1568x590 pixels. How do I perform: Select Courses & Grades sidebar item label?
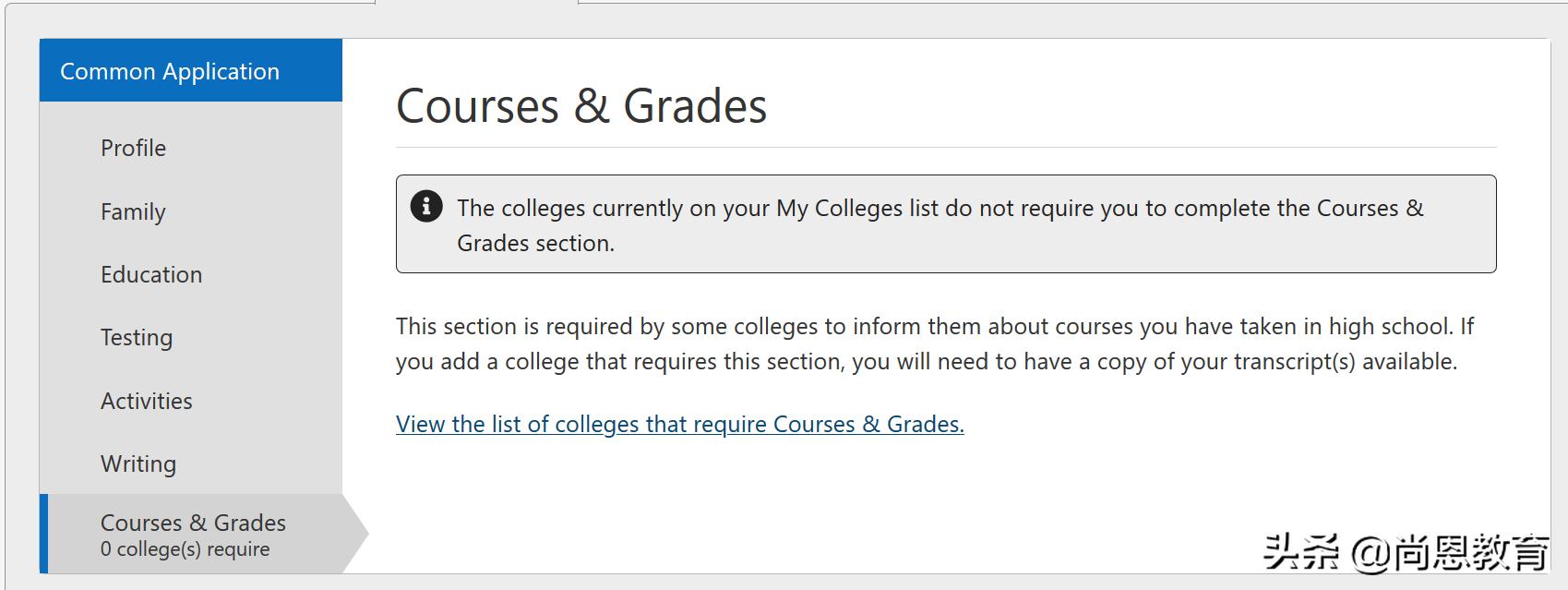193,523
